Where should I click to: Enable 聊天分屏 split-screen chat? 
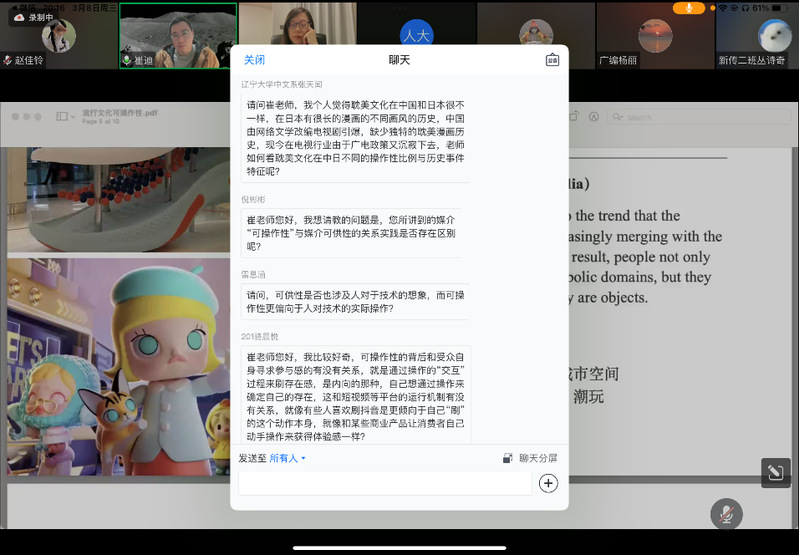pos(530,458)
